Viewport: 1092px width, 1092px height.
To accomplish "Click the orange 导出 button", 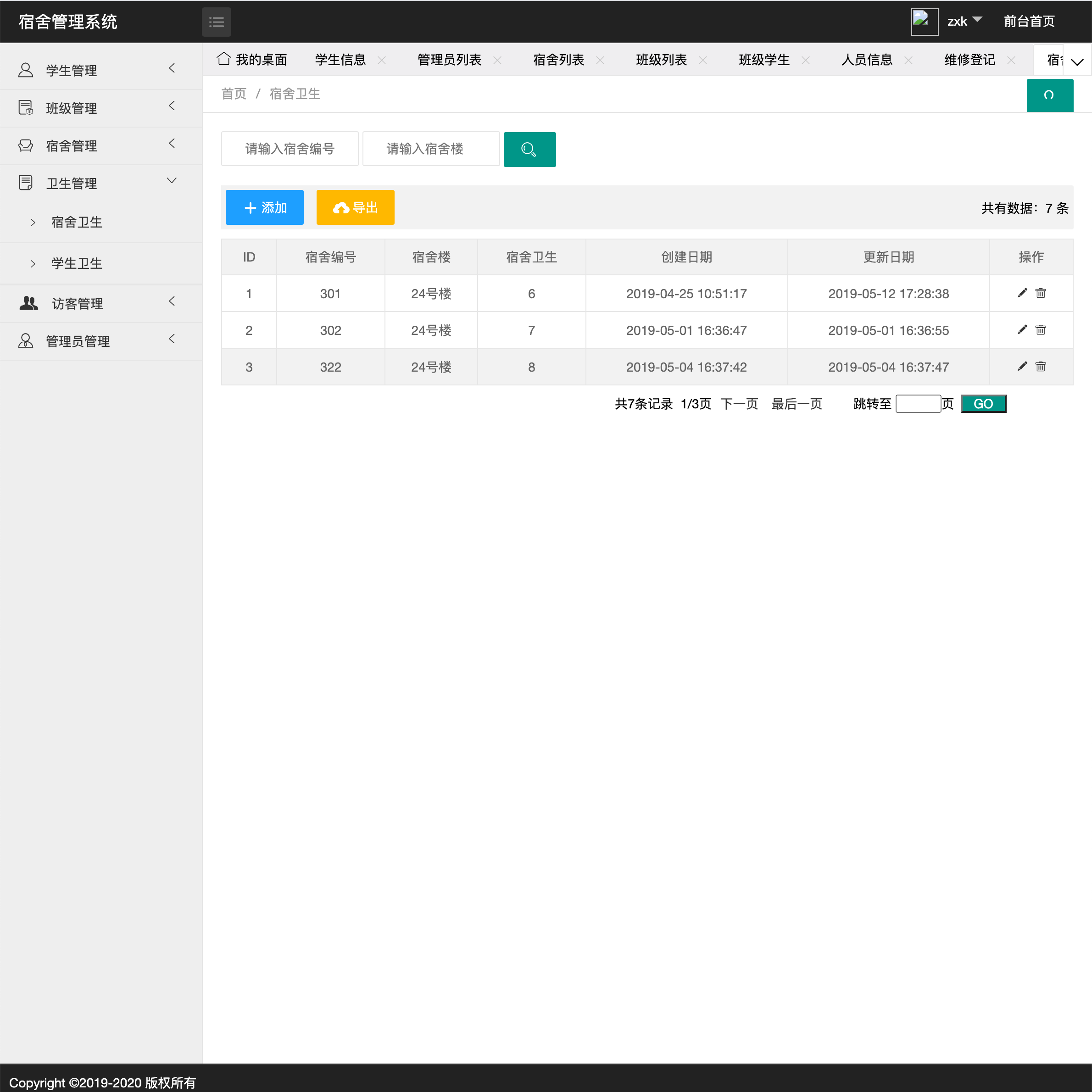I will tap(355, 207).
